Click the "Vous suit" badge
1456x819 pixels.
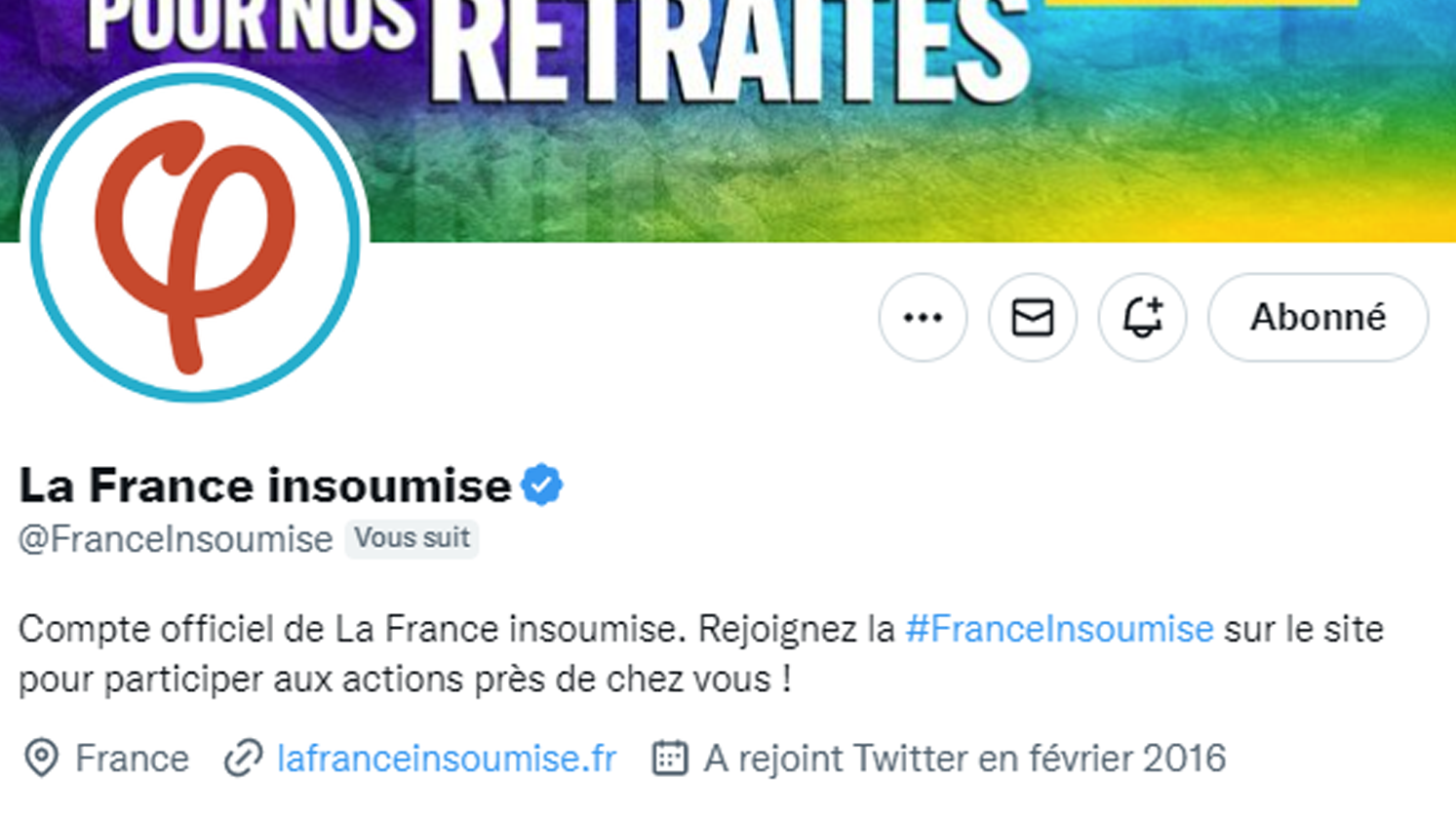point(412,538)
